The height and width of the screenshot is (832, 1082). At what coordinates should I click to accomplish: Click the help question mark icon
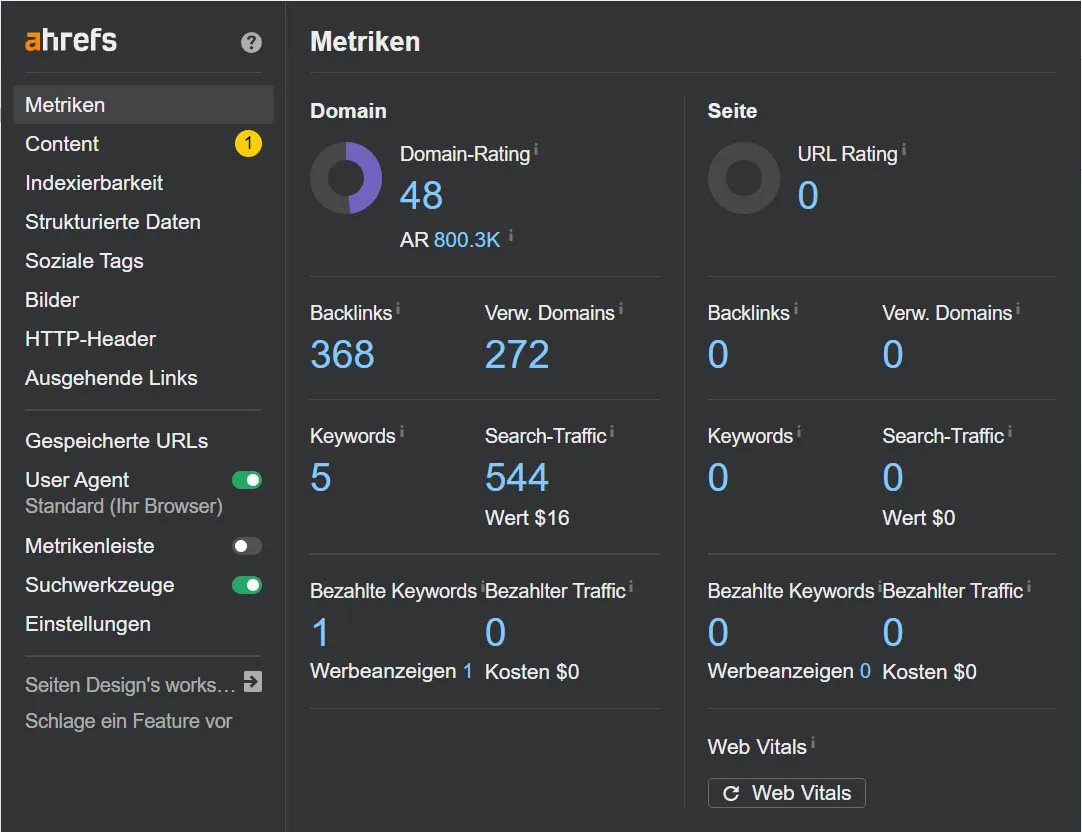click(x=251, y=43)
